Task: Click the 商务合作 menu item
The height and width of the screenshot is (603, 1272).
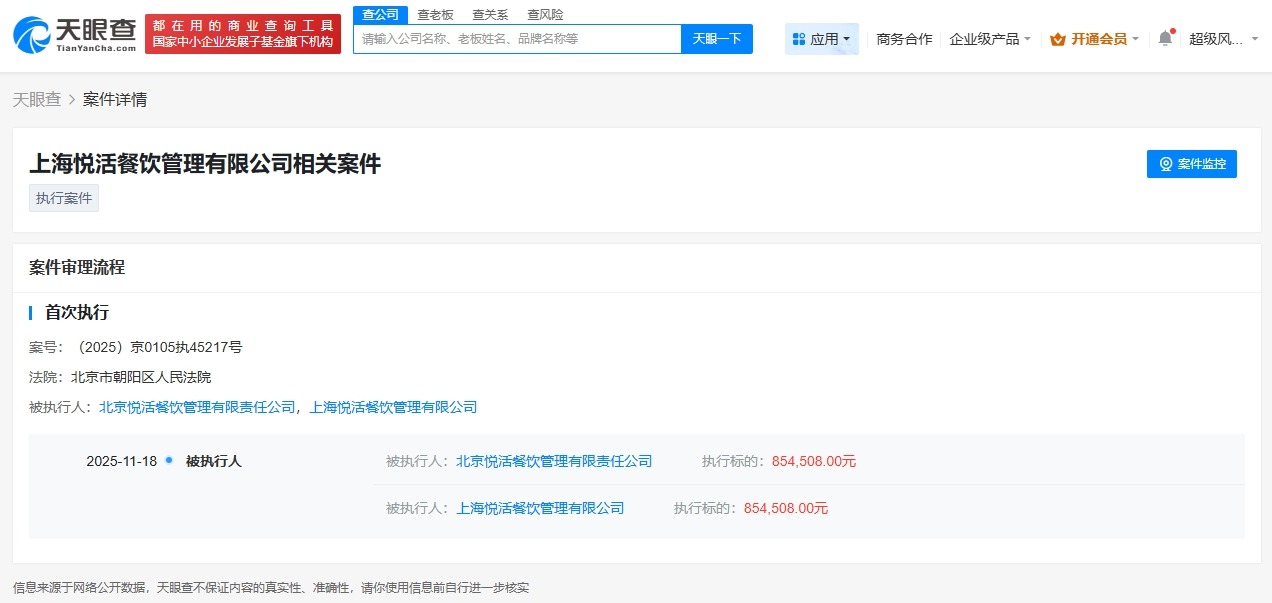Action: 903,38
